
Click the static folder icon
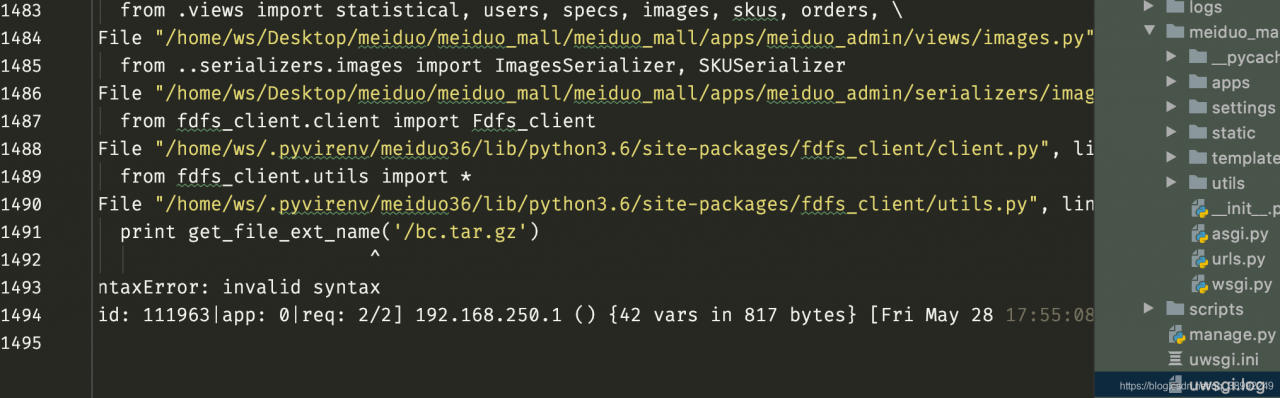(1197, 132)
